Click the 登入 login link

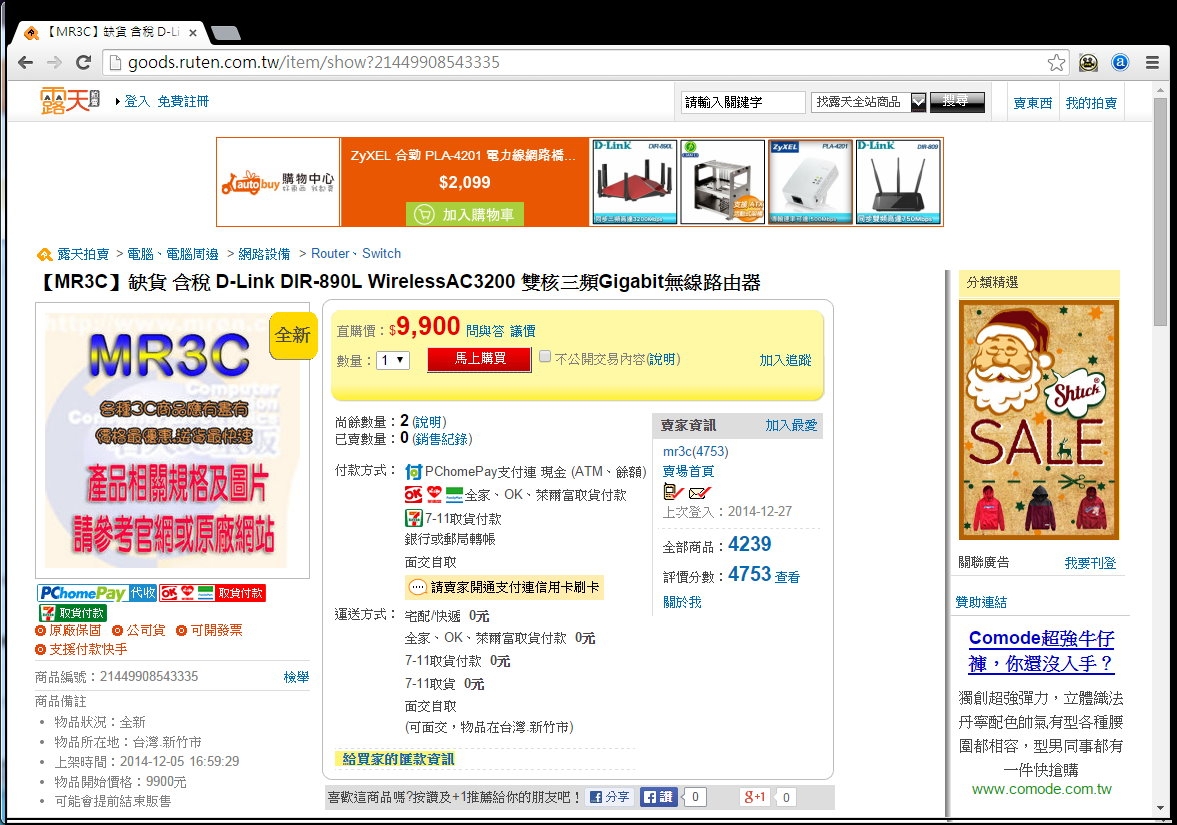point(137,101)
